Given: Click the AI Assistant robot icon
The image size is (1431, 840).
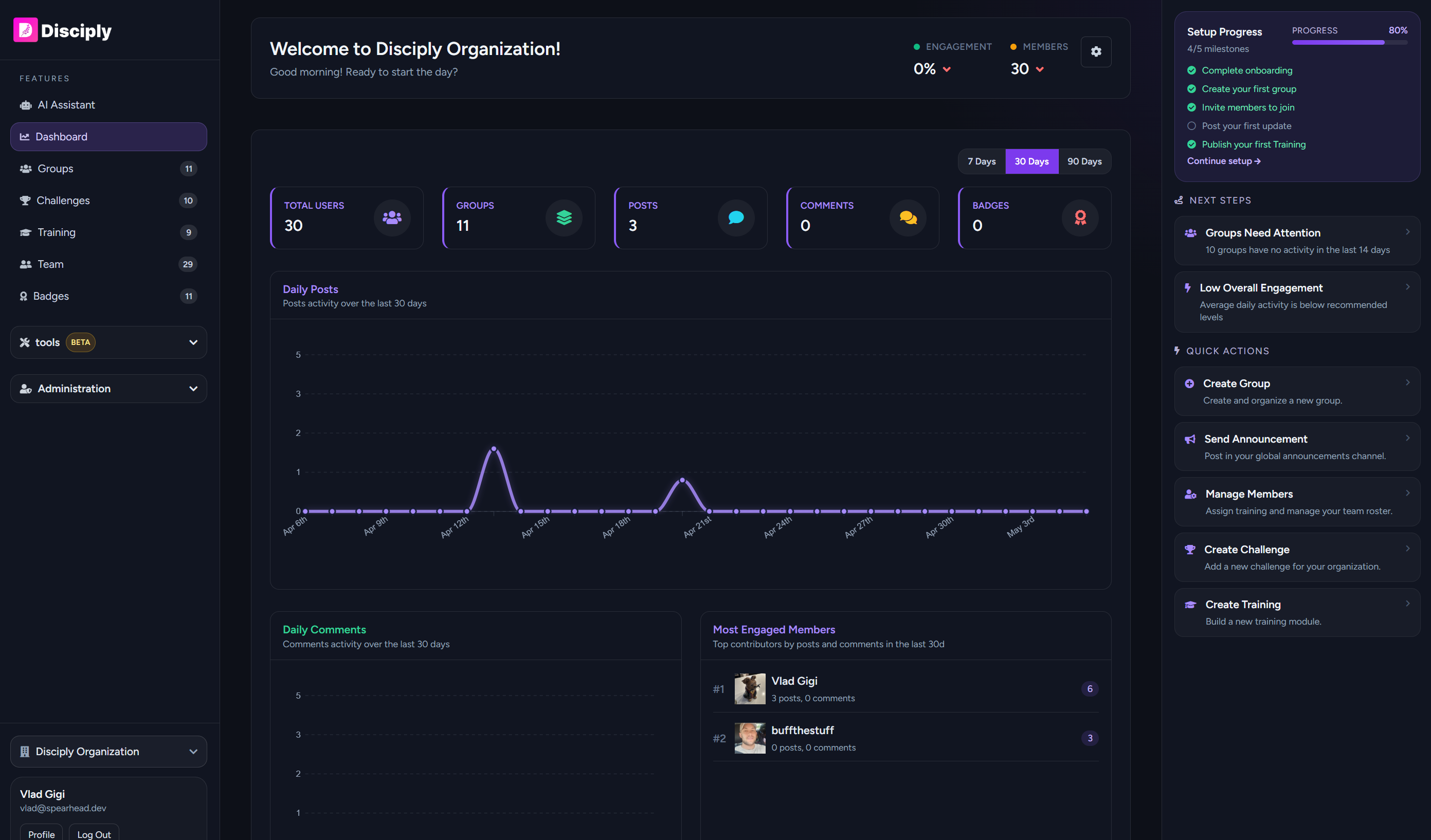Looking at the screenshot, I should [26, 105].
